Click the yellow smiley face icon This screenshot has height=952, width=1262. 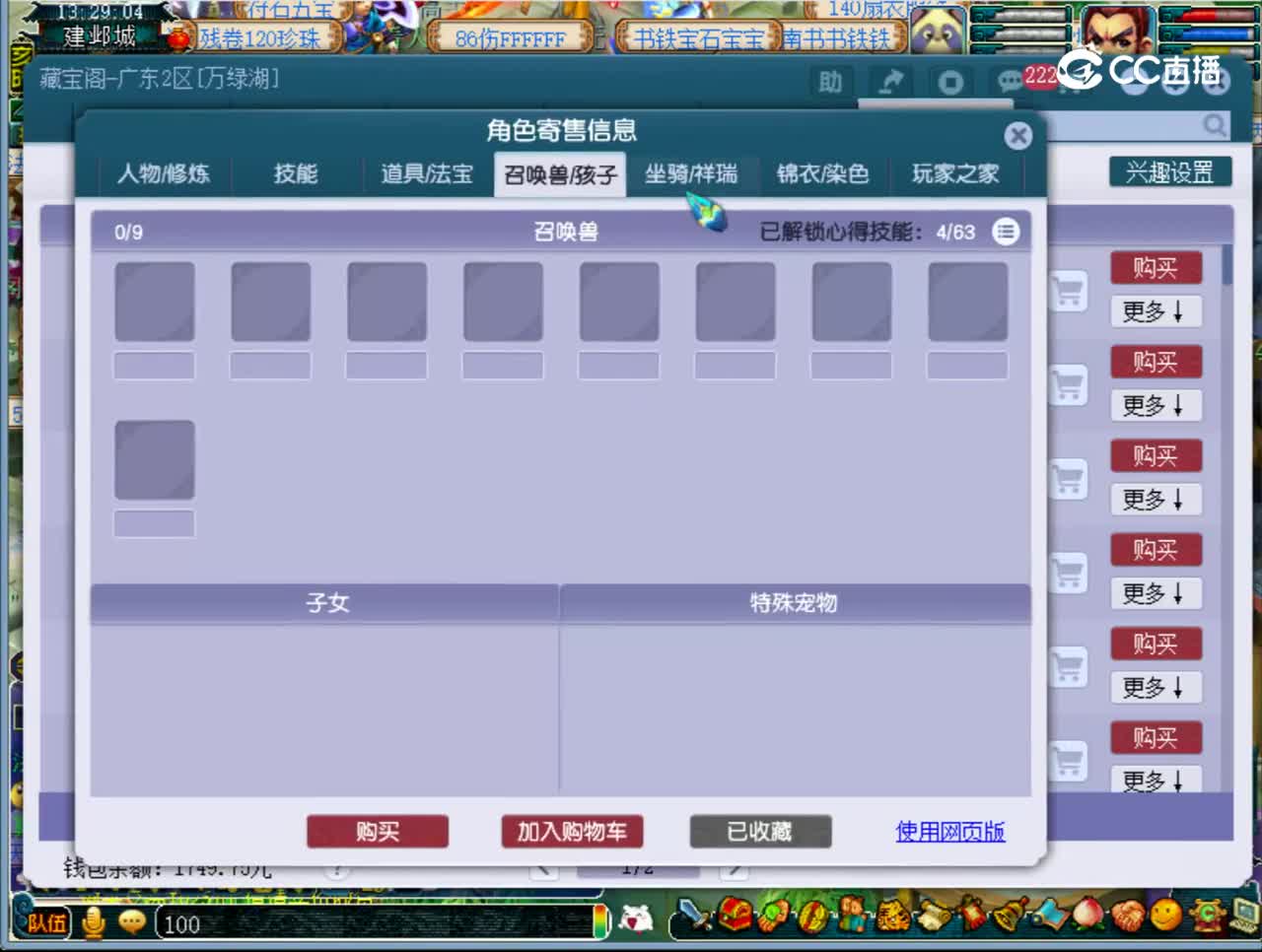coord(1166,914)
